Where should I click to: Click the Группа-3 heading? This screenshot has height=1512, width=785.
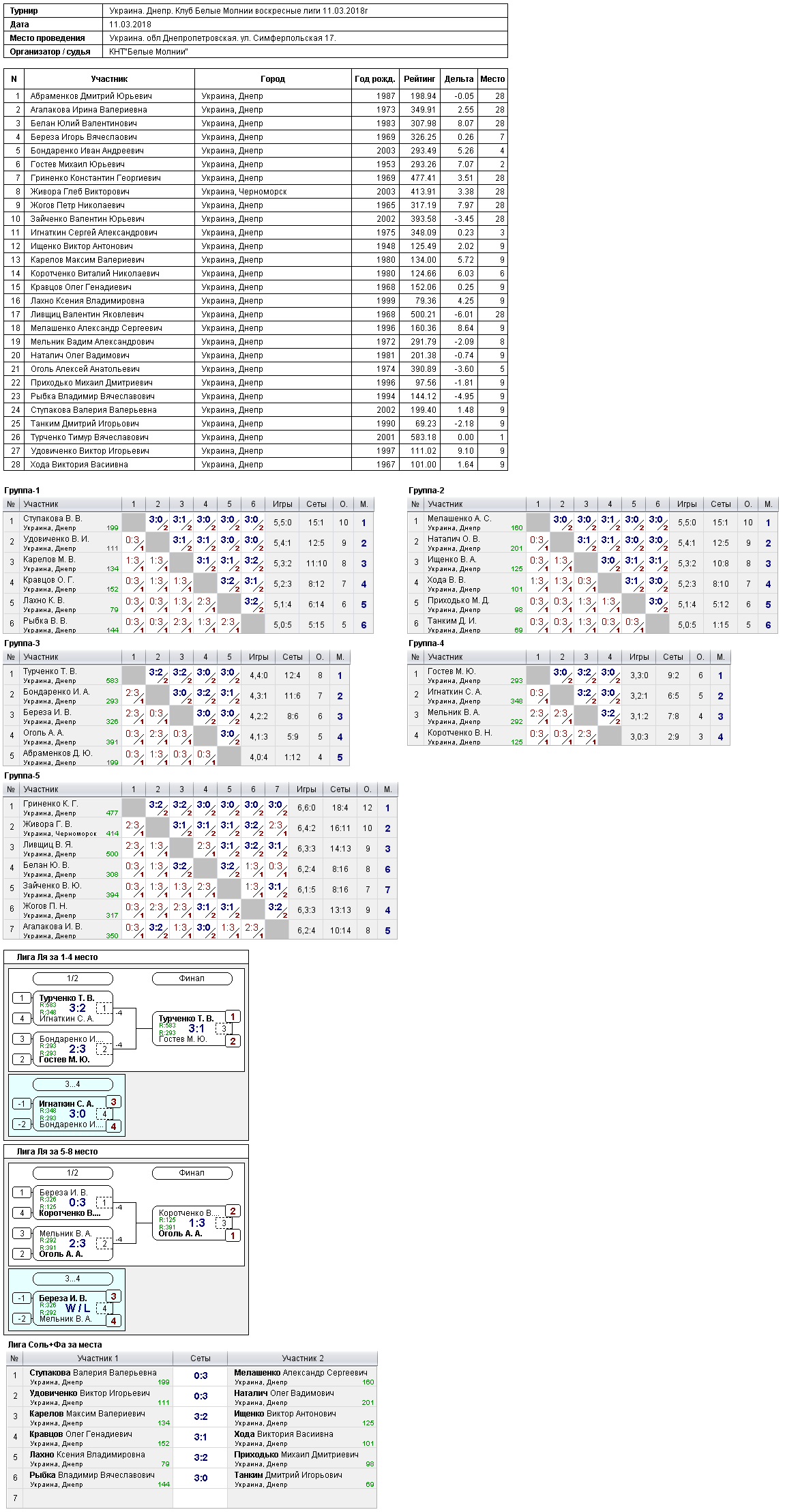tap(22, 643)
